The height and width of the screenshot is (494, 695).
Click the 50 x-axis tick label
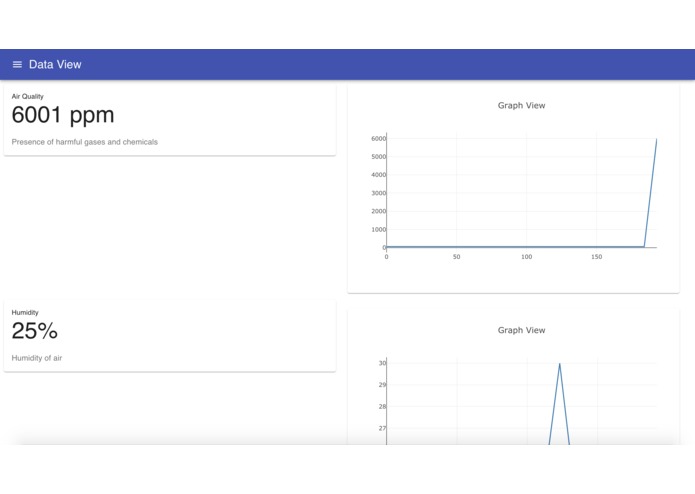[457, 257]
